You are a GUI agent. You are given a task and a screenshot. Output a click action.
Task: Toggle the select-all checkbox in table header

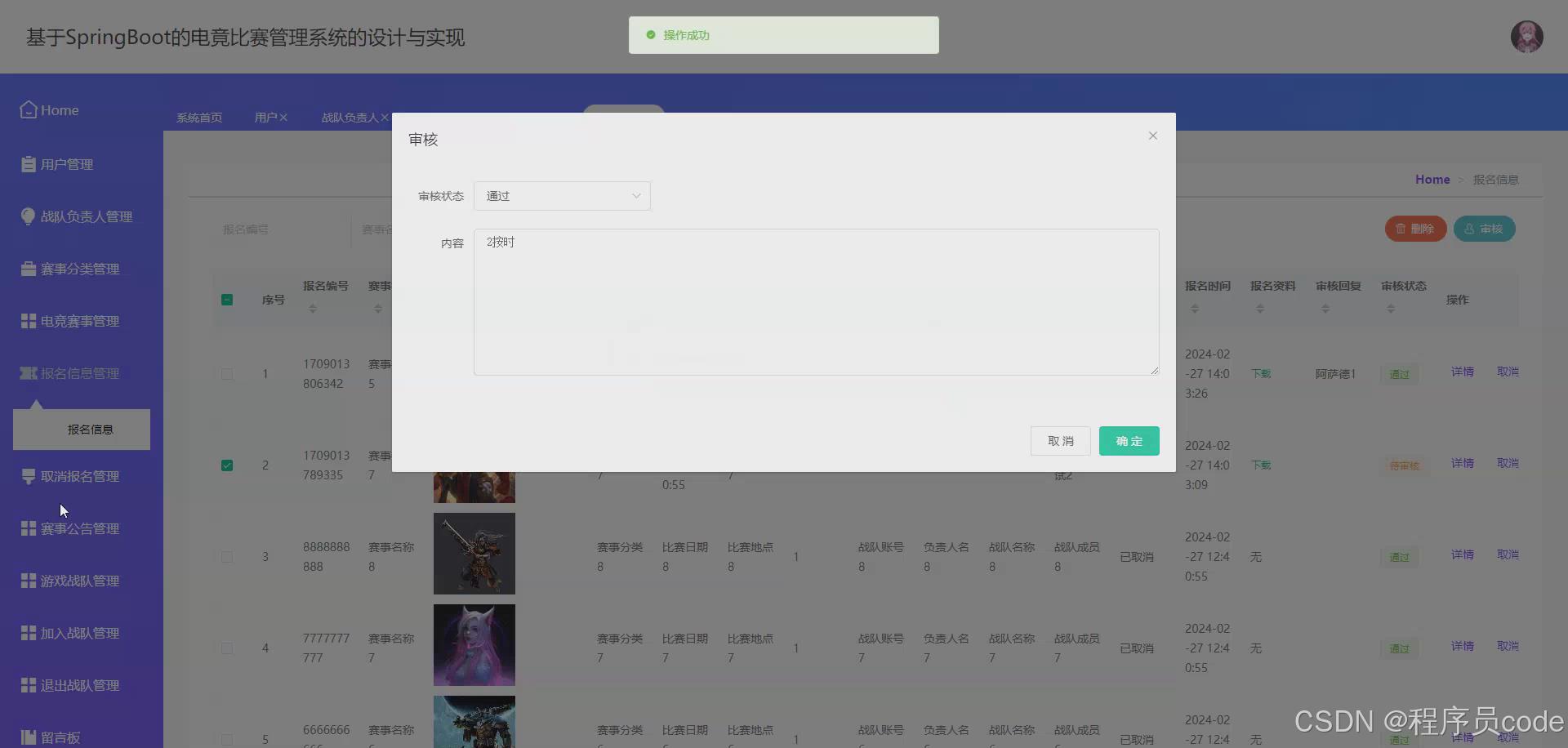tap(226, 300)
